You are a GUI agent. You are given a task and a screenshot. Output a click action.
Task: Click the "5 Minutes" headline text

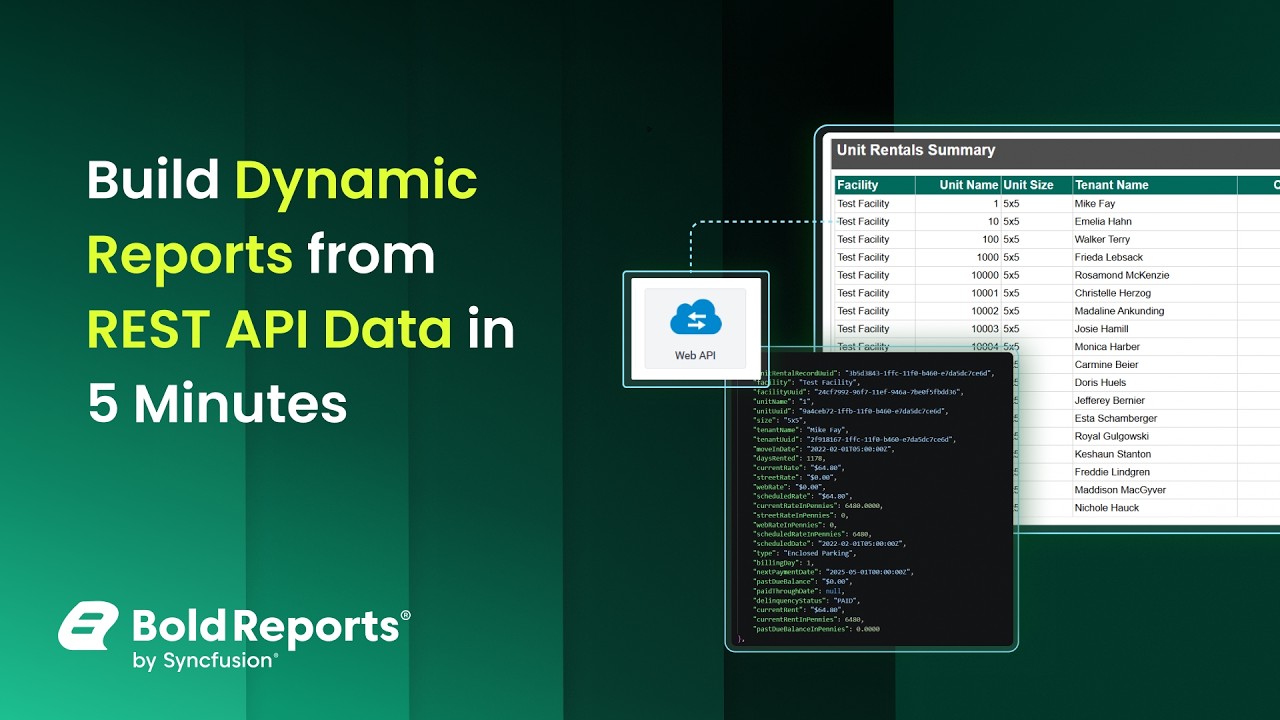(217, 404)
